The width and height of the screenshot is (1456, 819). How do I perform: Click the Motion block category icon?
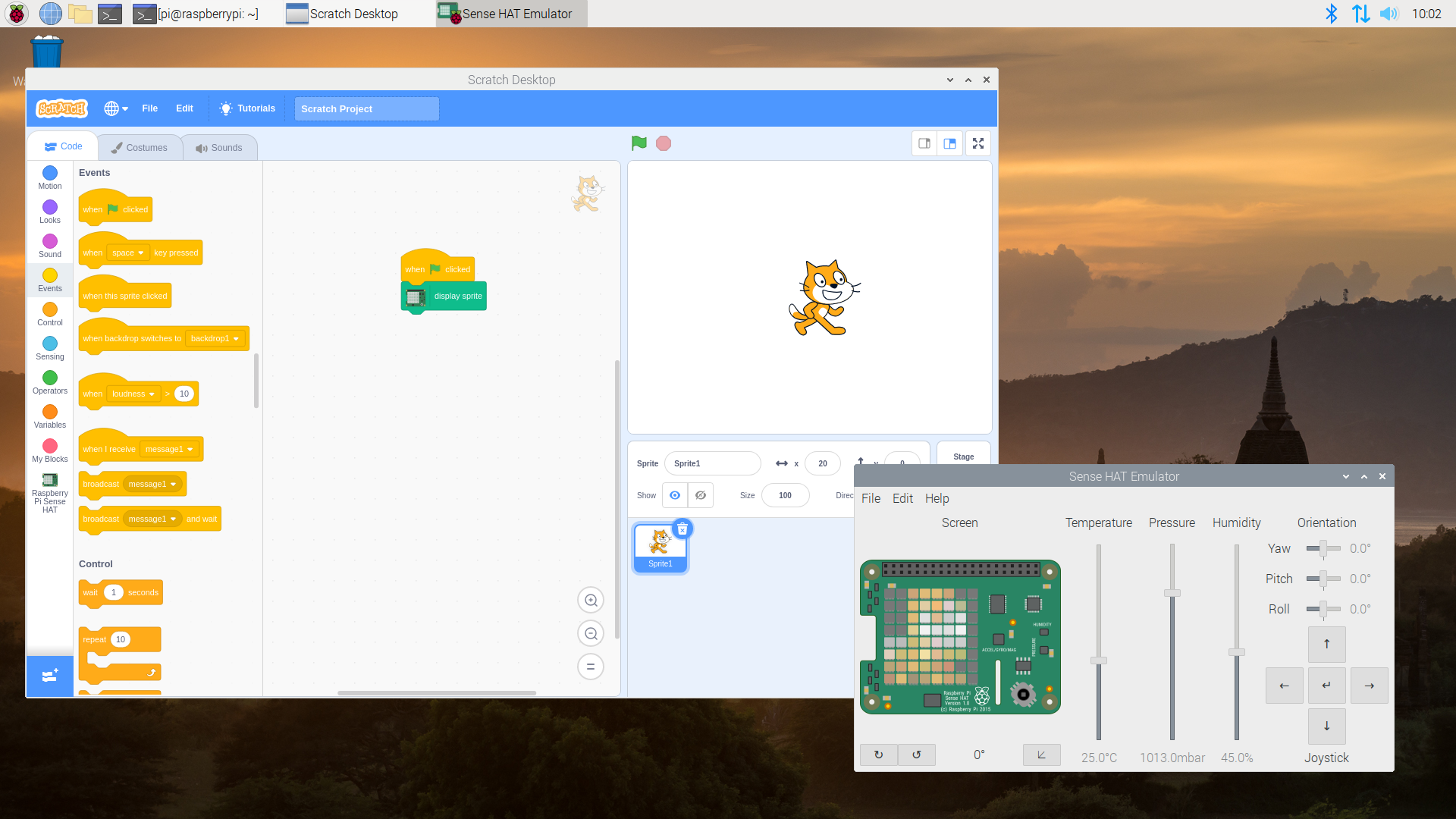[49, 173]
